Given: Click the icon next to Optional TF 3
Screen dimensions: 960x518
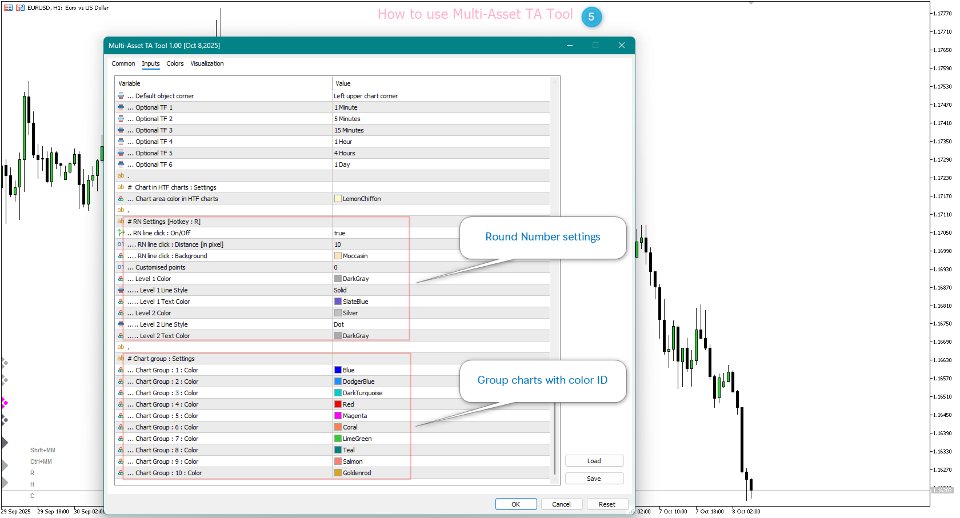Looking at the screenshot, I should click(x=121, y=130).
